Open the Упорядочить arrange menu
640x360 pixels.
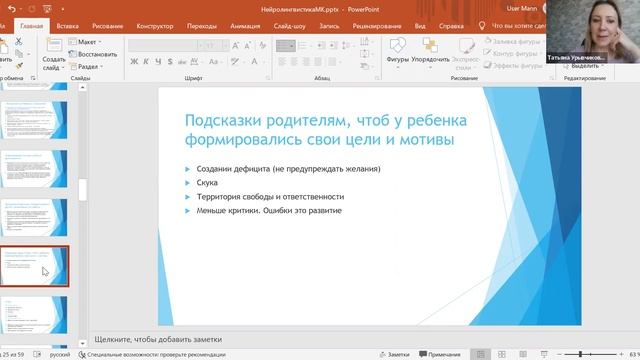(430, 52)
